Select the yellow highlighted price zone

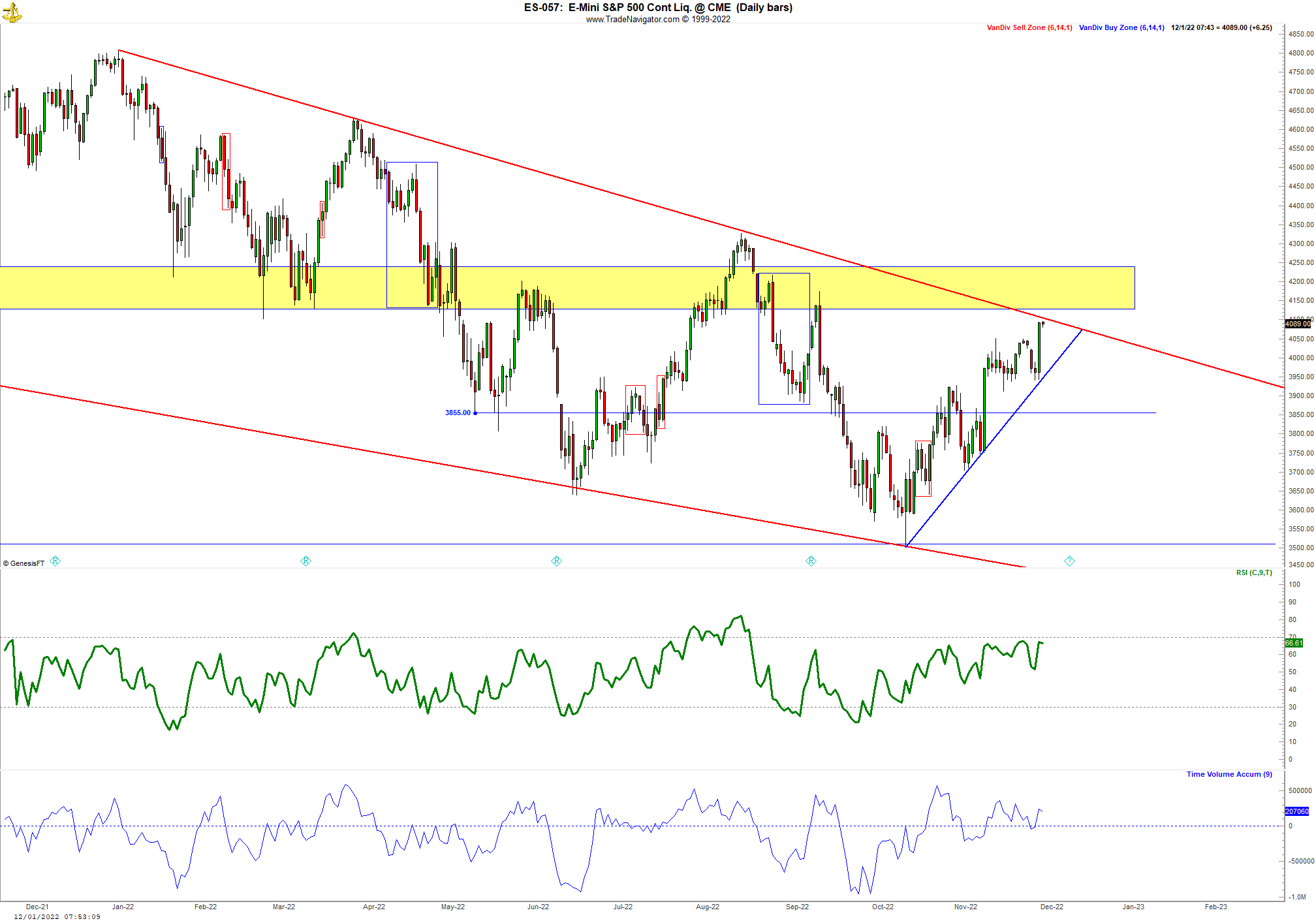pyautogui.click(x=567, y=288)
